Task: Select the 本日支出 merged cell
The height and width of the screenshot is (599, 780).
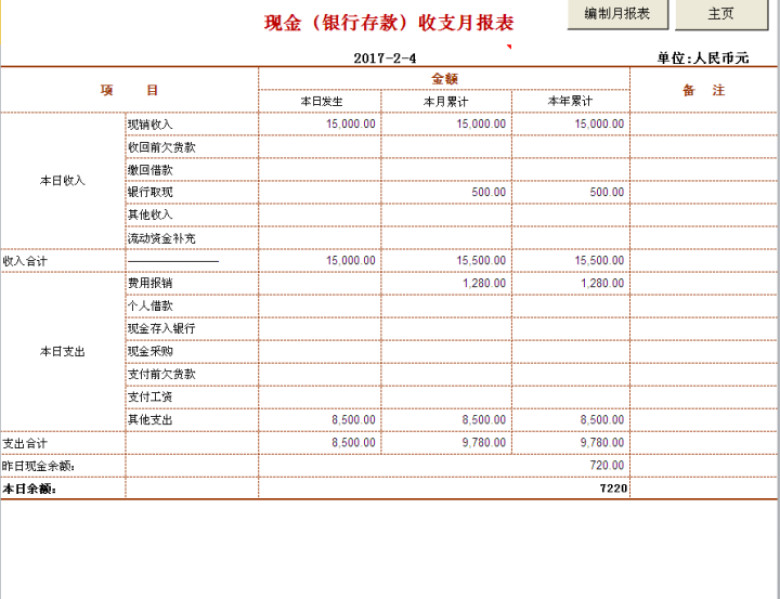Action: (x=63, y=352)
